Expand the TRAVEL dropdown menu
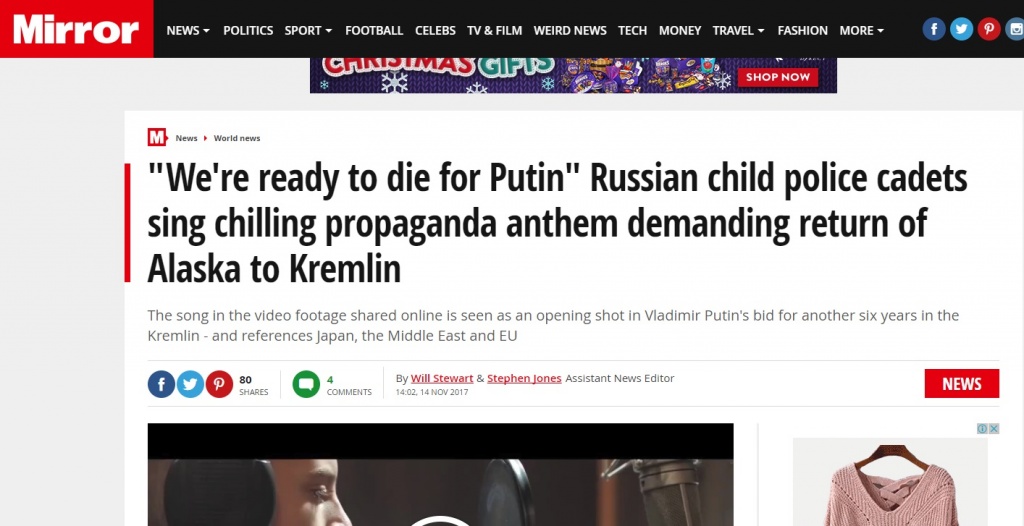 [x=739, y=30]
